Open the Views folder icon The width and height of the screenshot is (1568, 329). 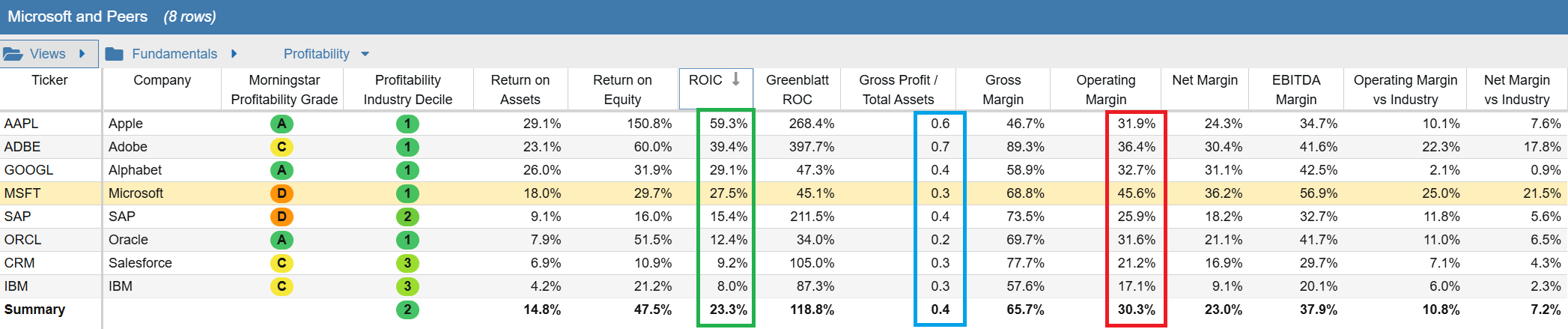13,54
